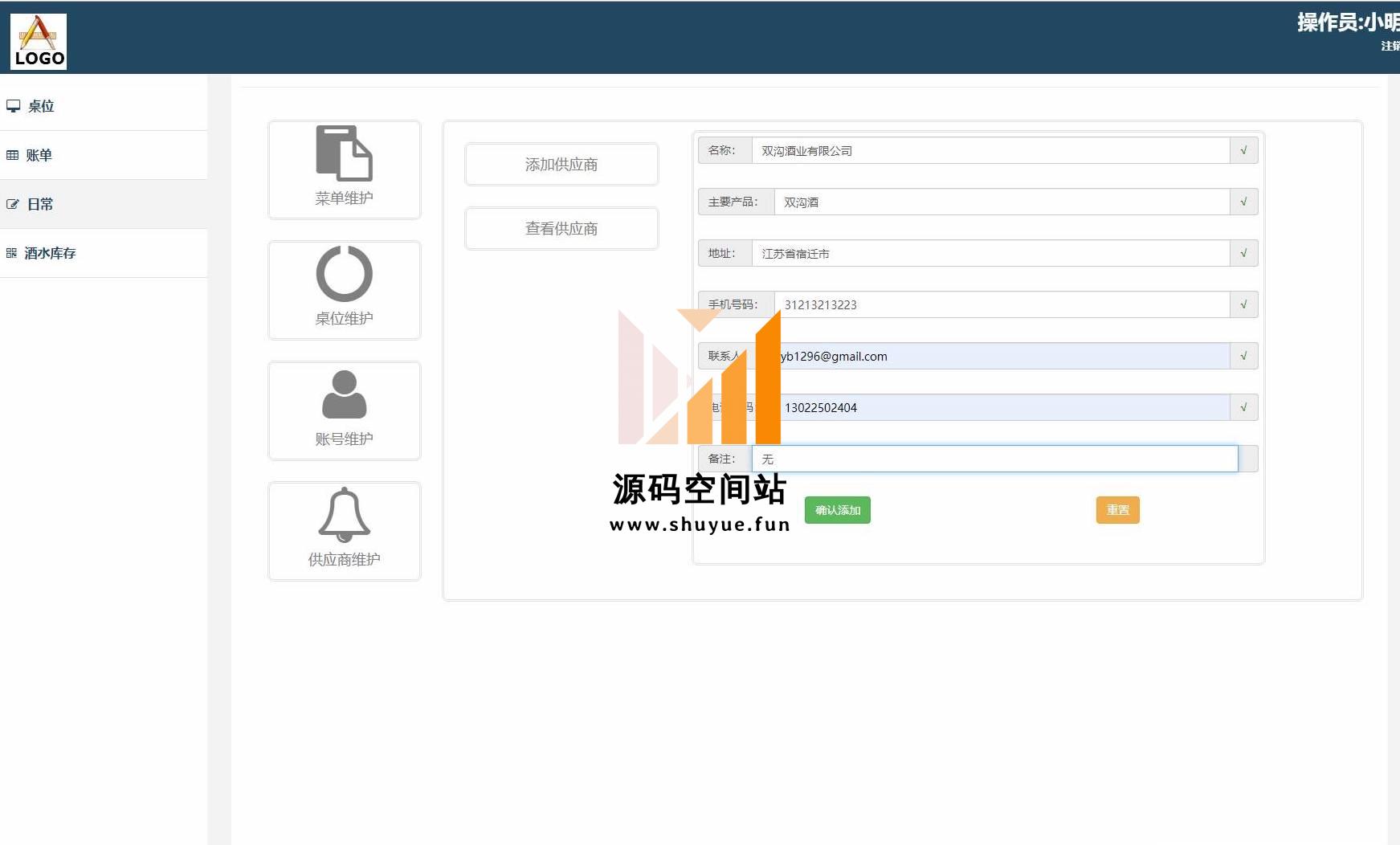Click the 桌位维护 label
Image resolution: width=1400 pixels, height=845 pixels.
pos(344,318)
